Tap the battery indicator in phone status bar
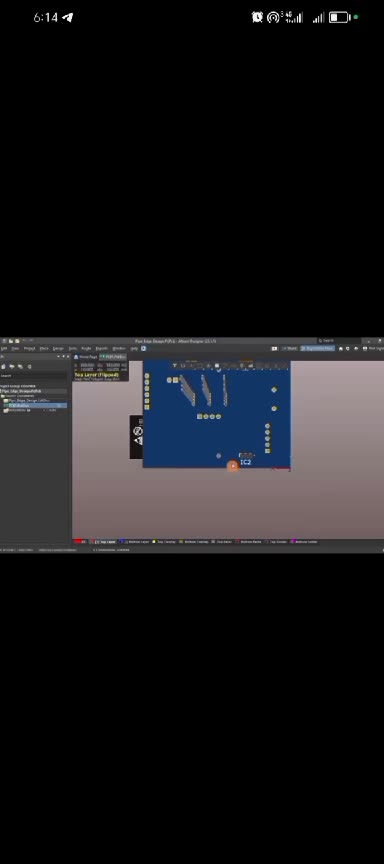This screenshot has height=864, width=384. [x=339, y=18]
